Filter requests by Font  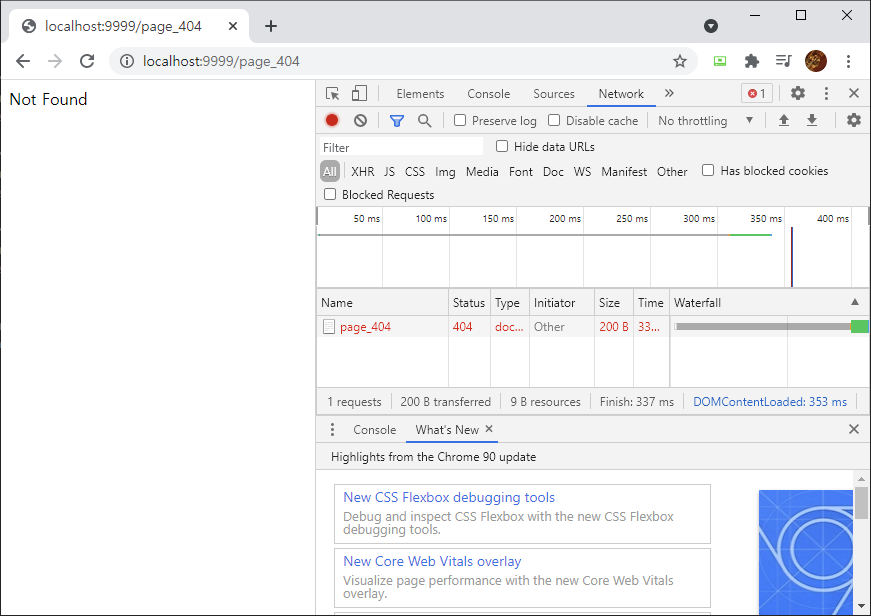[x=520, y=172]
